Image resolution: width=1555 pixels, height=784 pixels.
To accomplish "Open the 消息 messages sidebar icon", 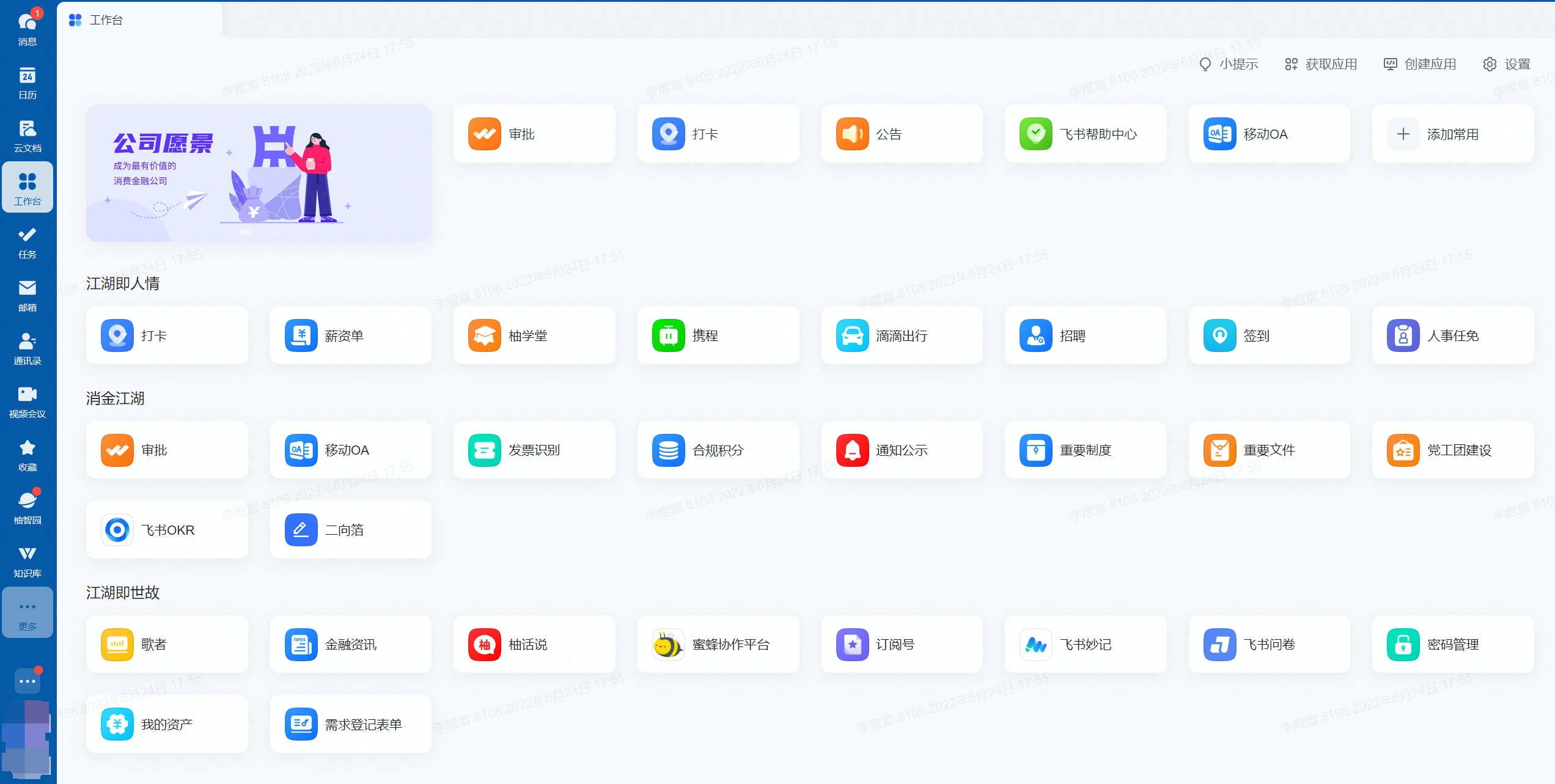I will click(28, 29).
